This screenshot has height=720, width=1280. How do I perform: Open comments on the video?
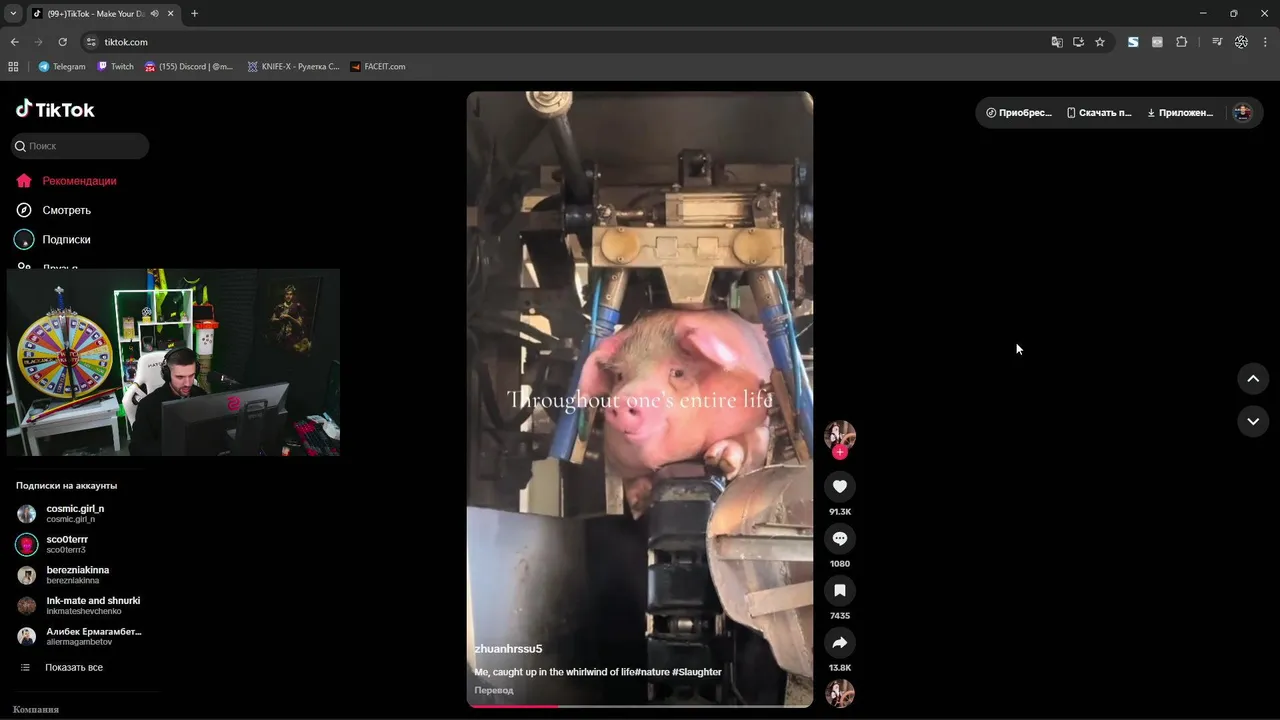[x=840, y=539]
